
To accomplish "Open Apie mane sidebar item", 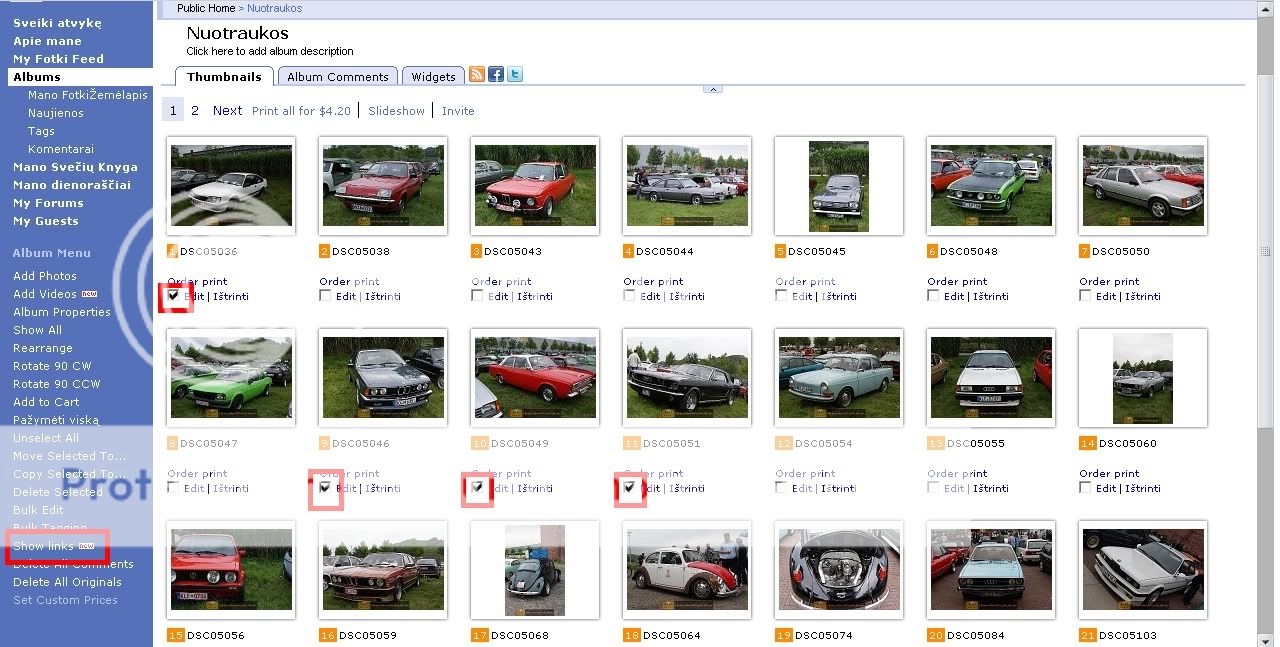I will click(47, 41).
